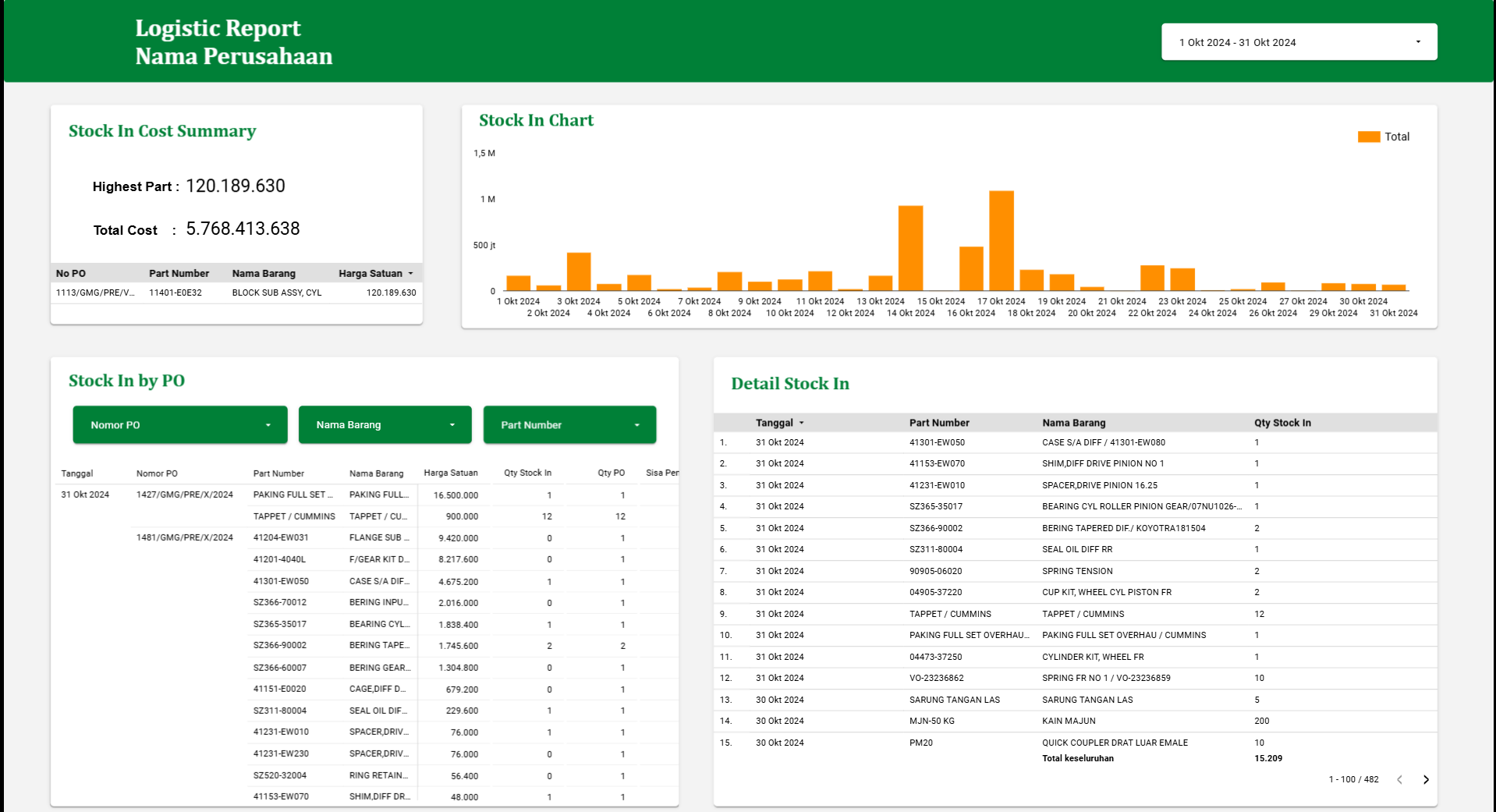Select PO row 1481/GMG/PRE/X/2024
Image resolution: width=1496 pixels, height=812 pixels.
185,537
